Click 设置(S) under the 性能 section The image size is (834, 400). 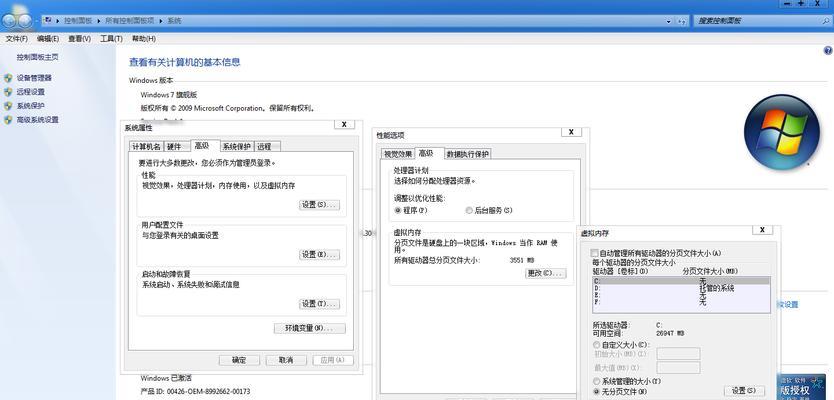(319, 205)
